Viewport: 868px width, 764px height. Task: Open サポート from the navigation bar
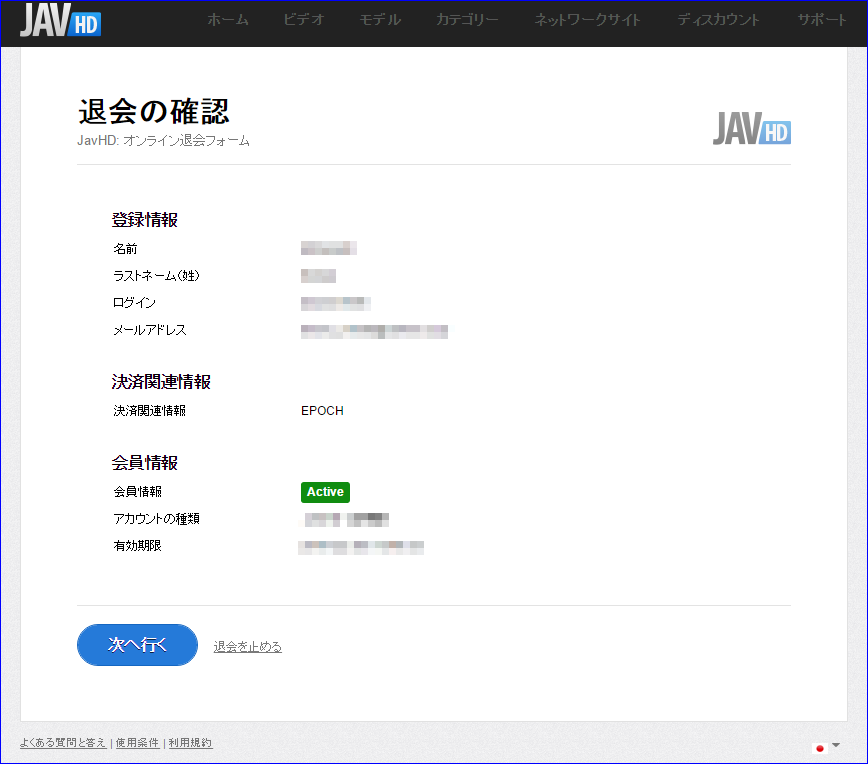tap(822, 20)
